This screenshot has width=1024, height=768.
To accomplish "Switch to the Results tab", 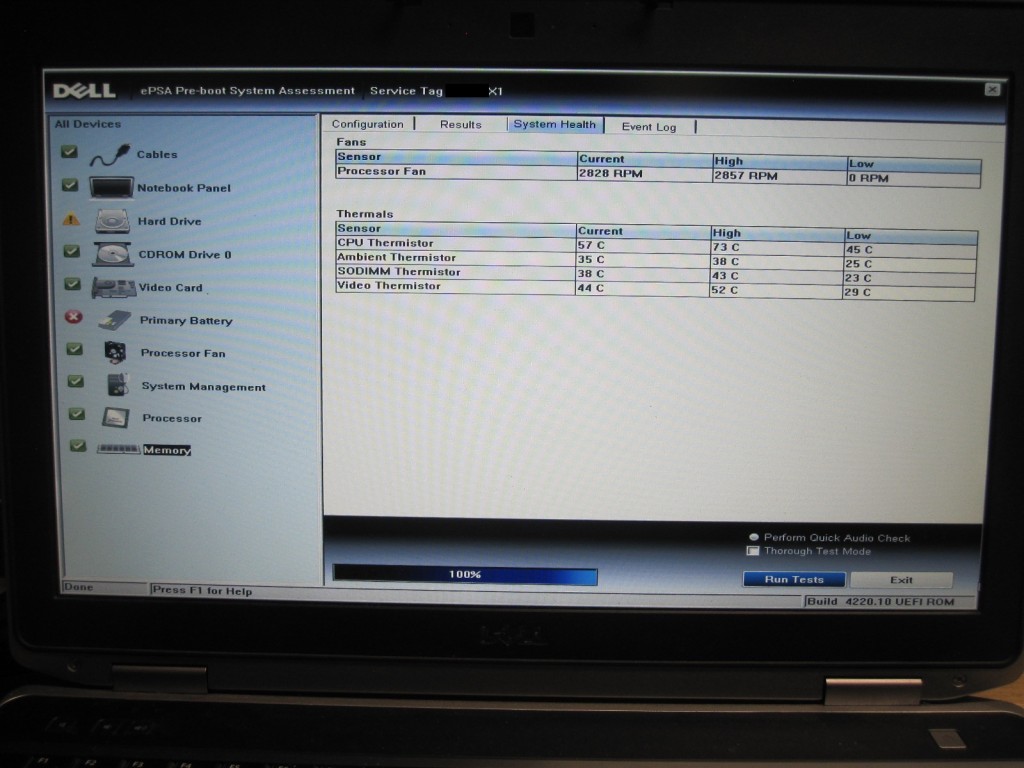I will coord(460,125).
